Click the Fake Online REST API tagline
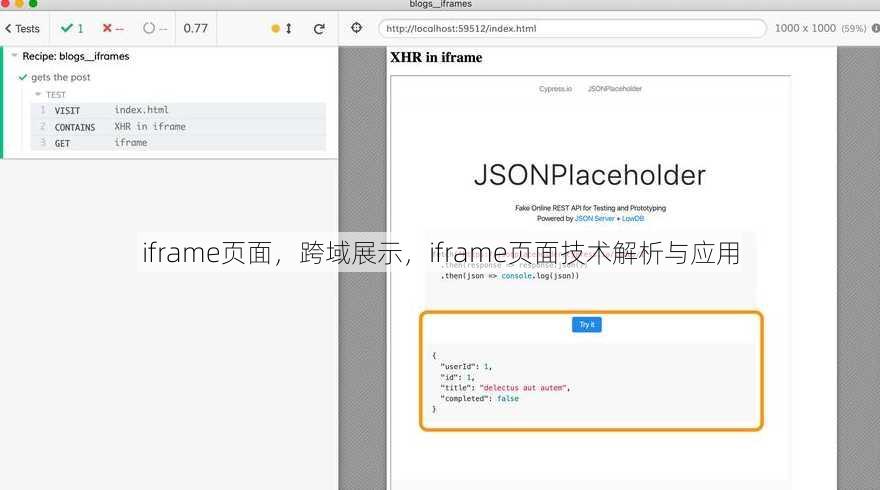The width and height of the screenshot is (880, 490). (590, 208)
